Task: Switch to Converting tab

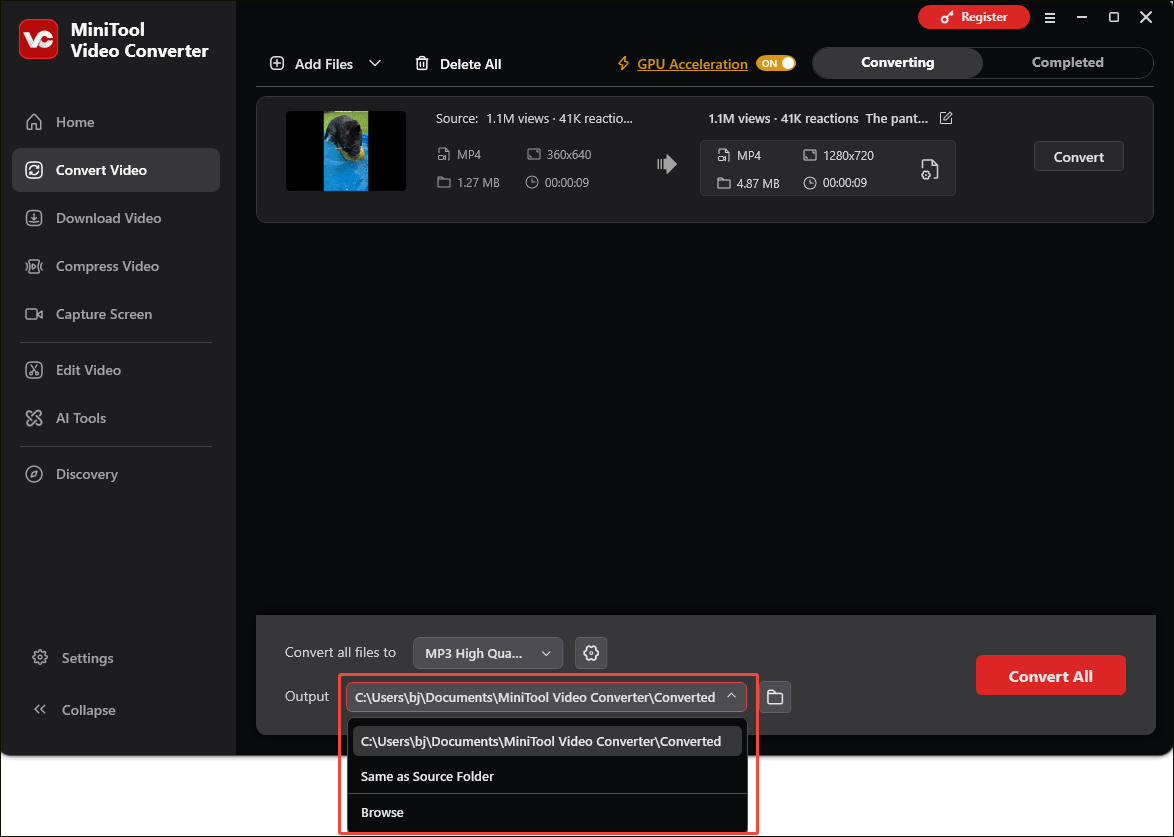Action: coord(898,63)
